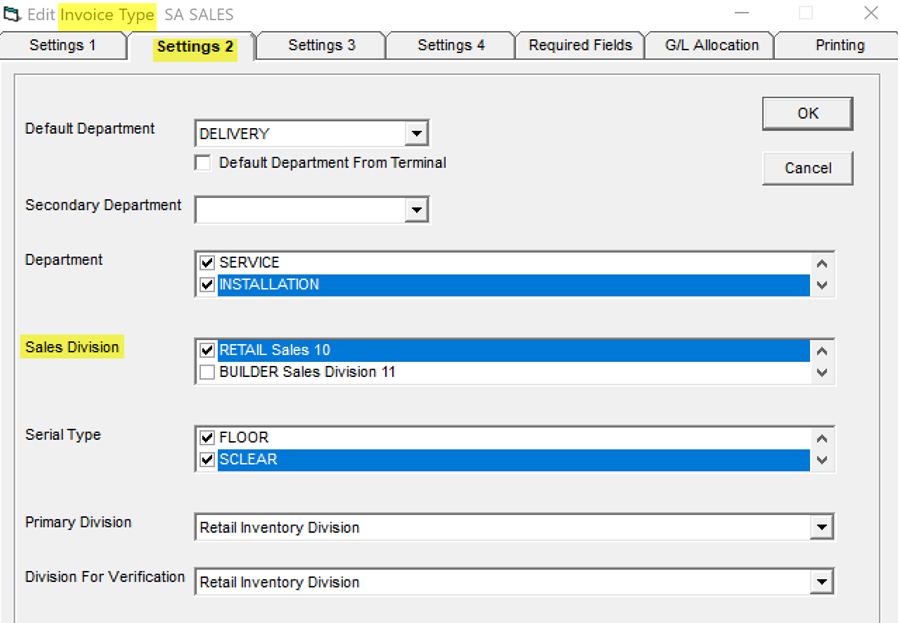Open the G/L Allocation tab
The height and width of the screenshot is (623, 900).
click(711, 45)
